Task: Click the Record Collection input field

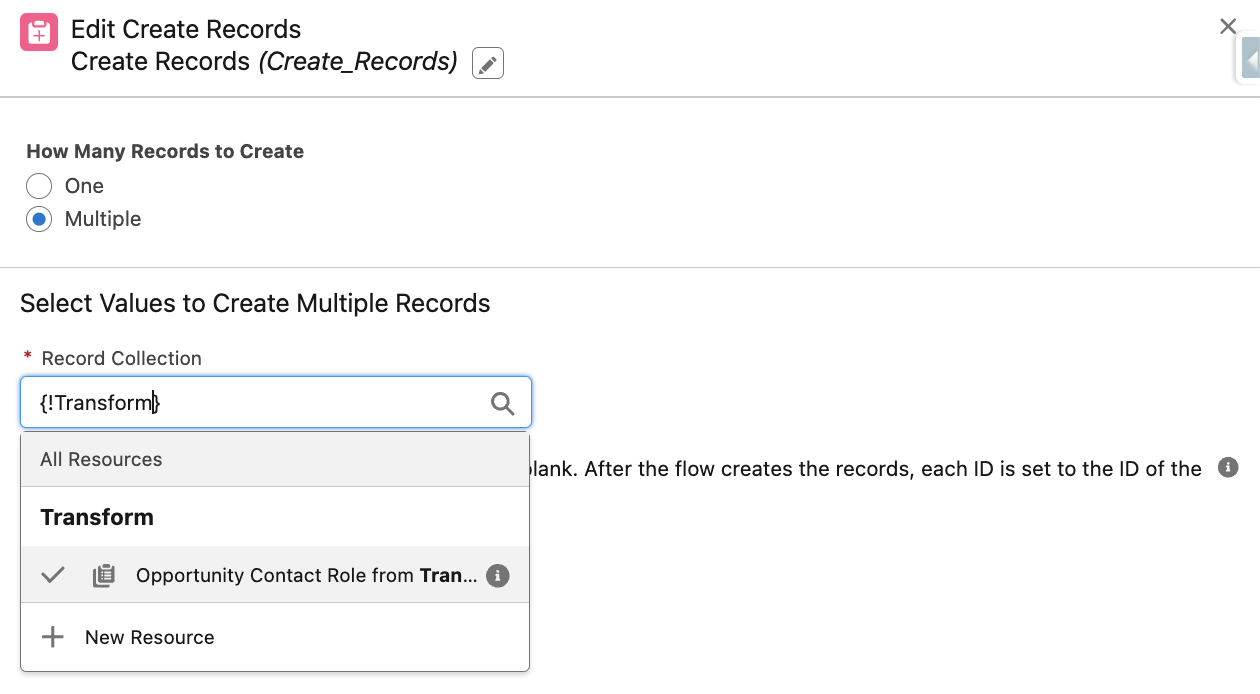Action: coord(276,403)
